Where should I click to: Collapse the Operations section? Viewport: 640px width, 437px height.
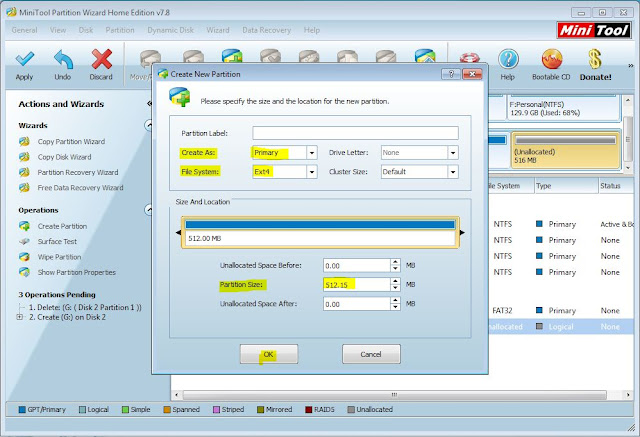click(x=149, y=210)
